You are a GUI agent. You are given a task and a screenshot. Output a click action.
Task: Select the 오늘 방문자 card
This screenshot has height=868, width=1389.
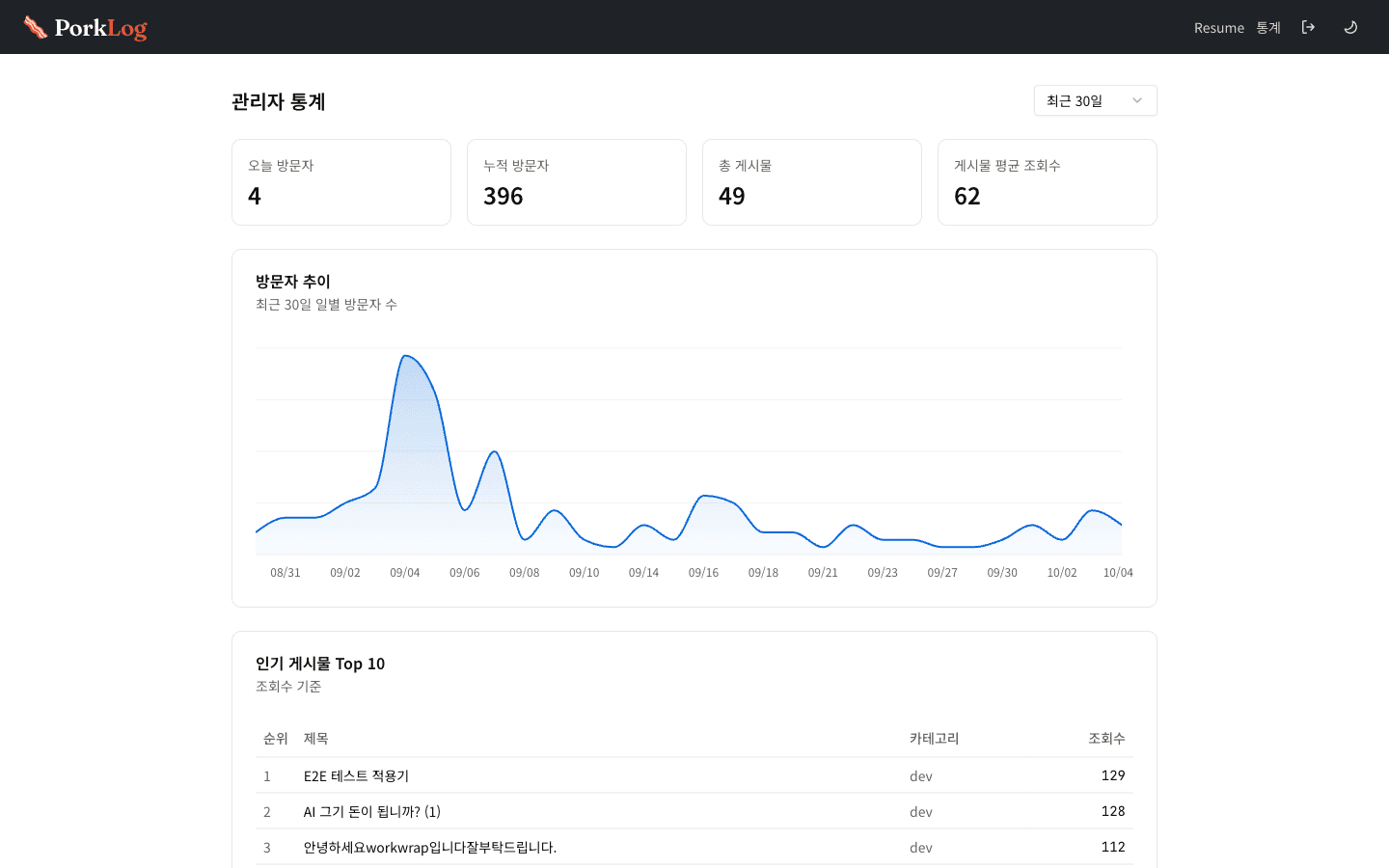(341, 182)
